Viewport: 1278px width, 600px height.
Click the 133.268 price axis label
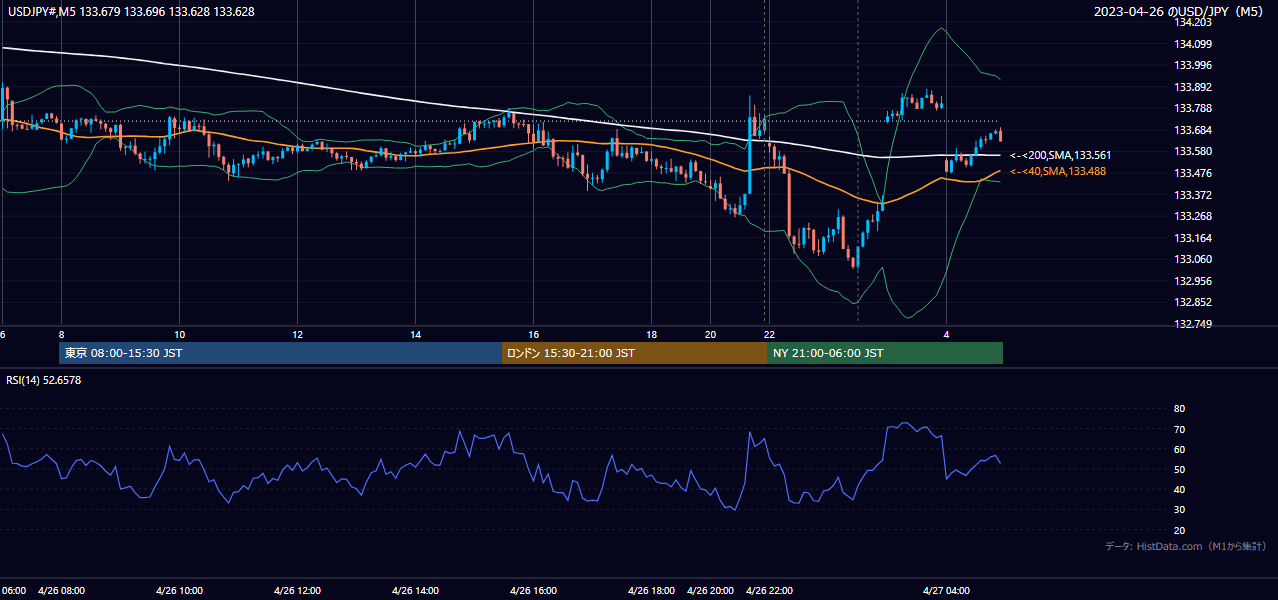click(1193, 216)
